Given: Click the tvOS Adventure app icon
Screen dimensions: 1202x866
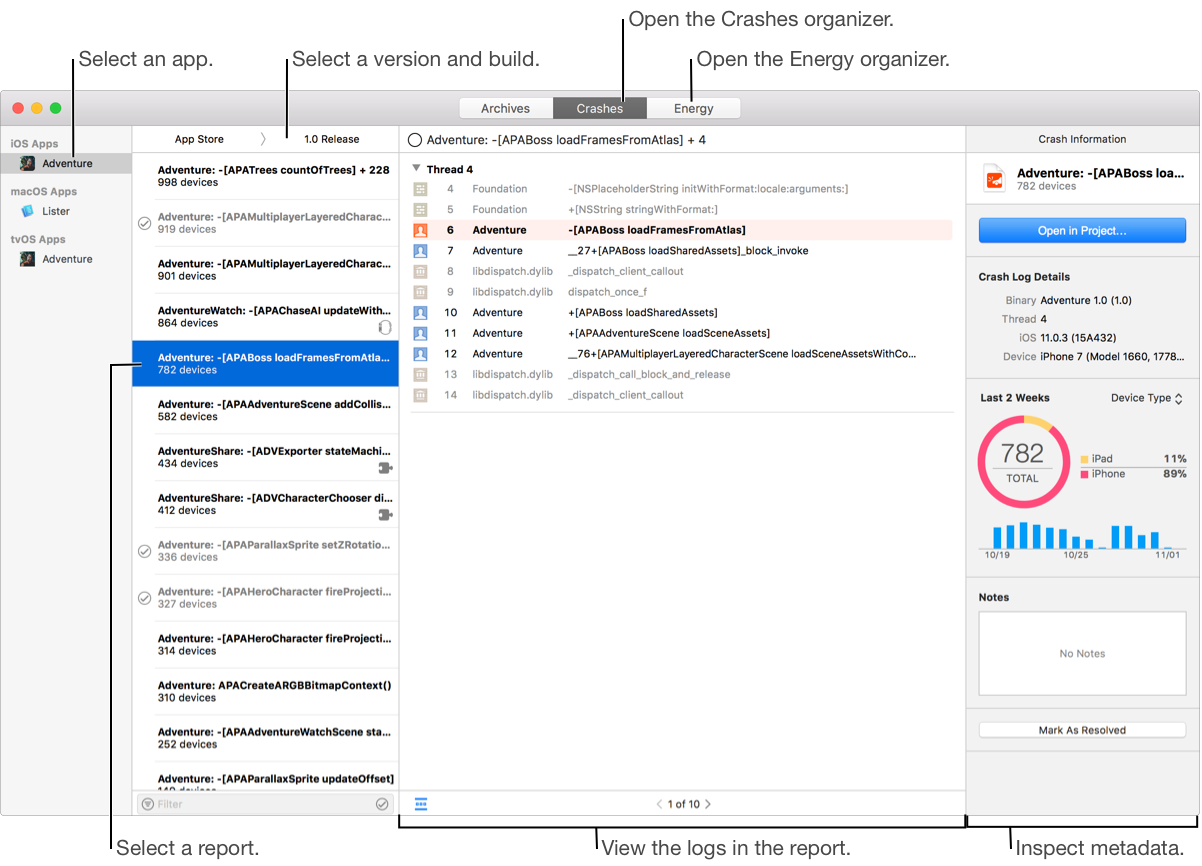Looking at the screenshot, I should (27, 259).
